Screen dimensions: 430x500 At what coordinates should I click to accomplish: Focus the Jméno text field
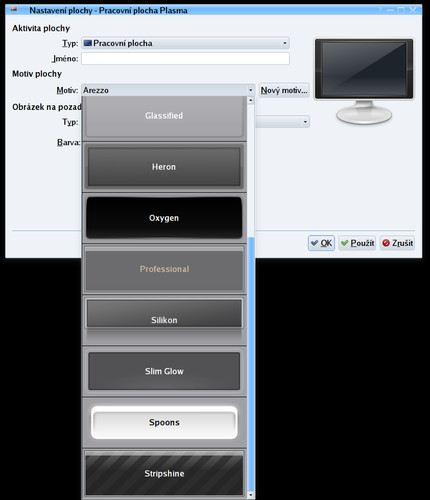point(185,59)
